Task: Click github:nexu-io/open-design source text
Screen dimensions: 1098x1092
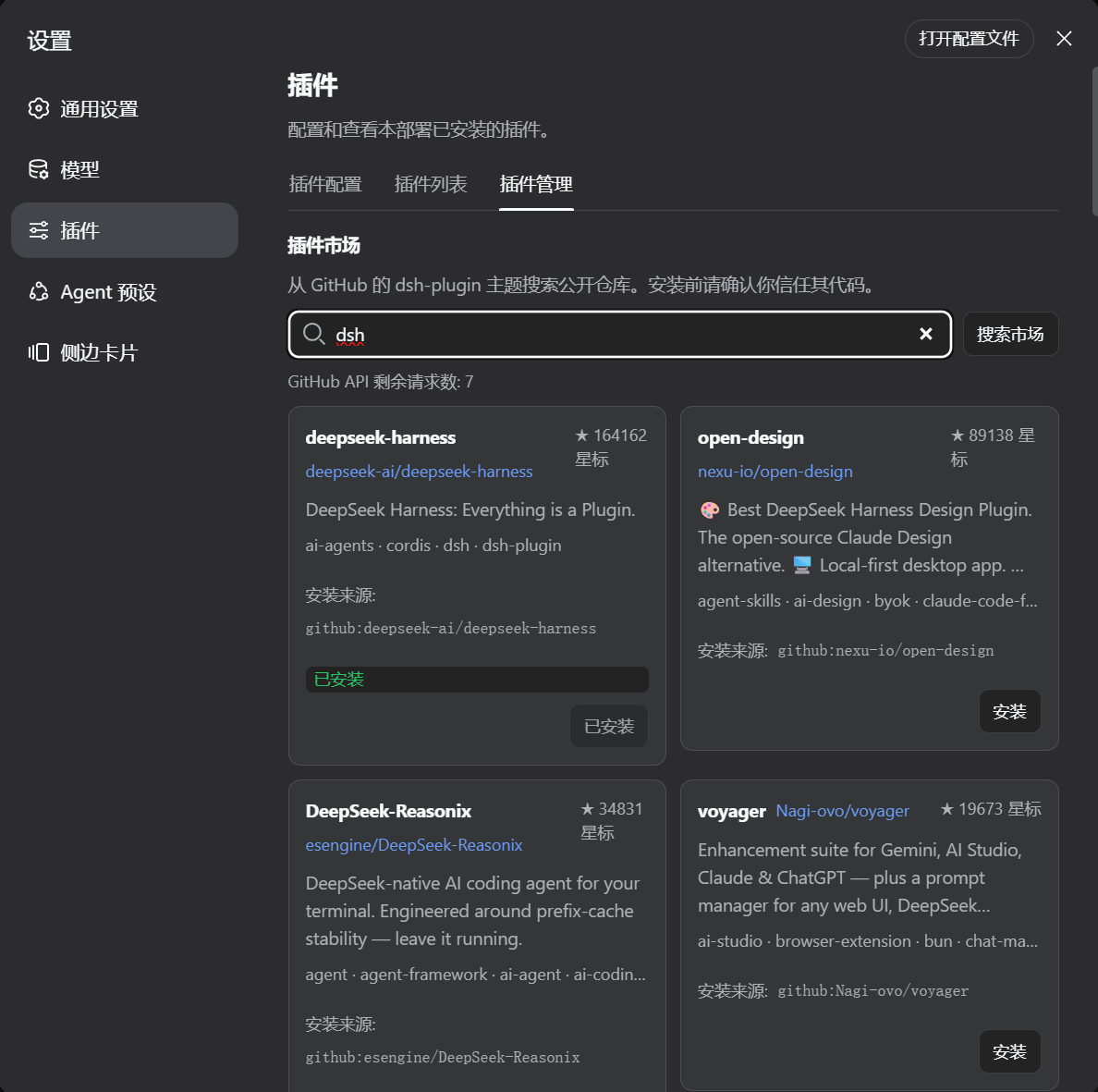Action: [885, 651]
